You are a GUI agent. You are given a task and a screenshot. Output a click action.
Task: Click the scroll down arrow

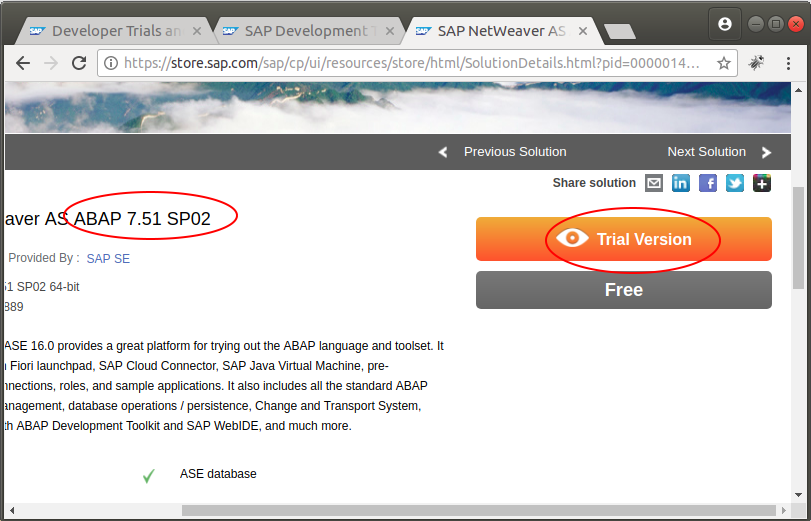[x=799, y=495]
